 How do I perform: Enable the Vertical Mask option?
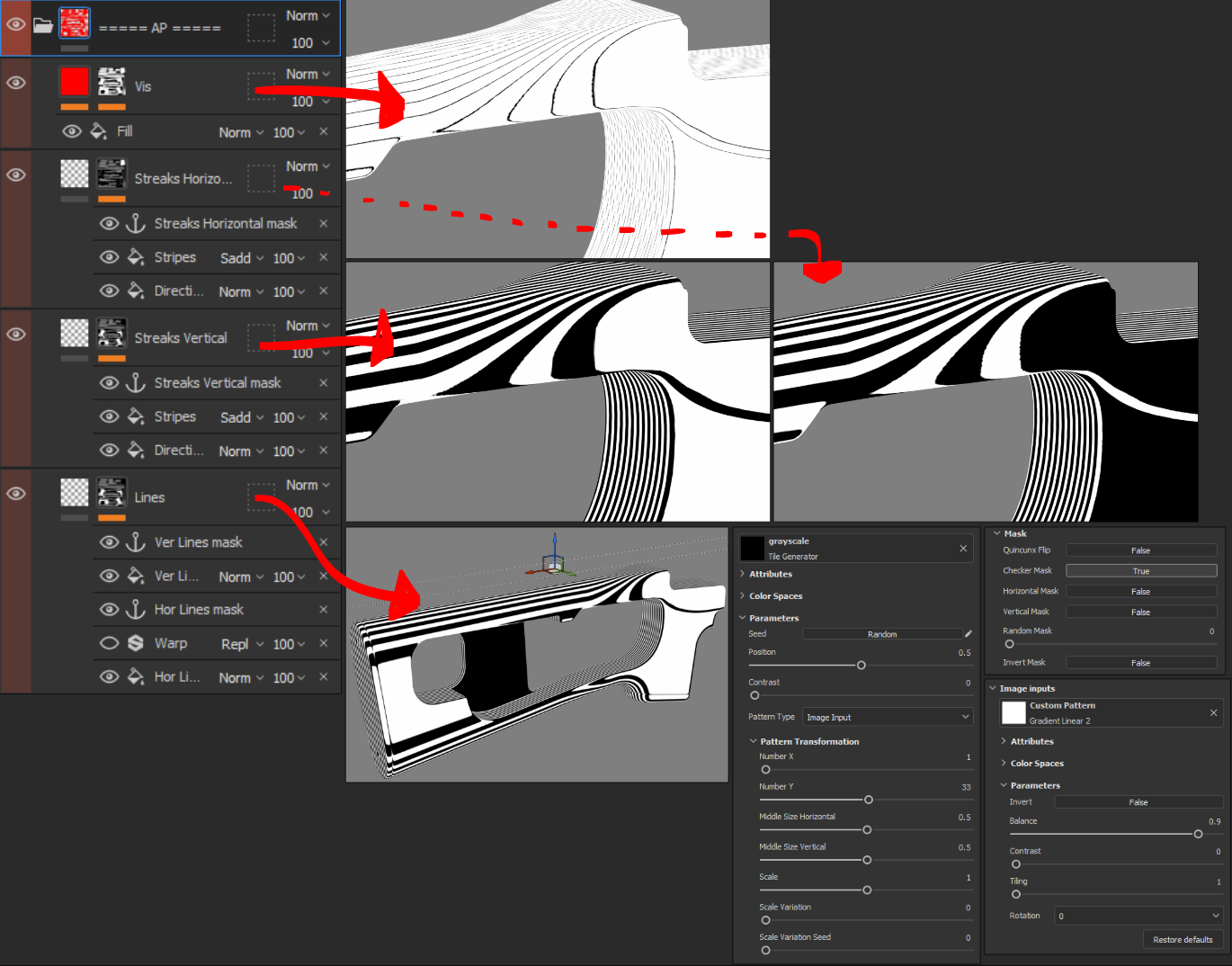(1141, 612)
